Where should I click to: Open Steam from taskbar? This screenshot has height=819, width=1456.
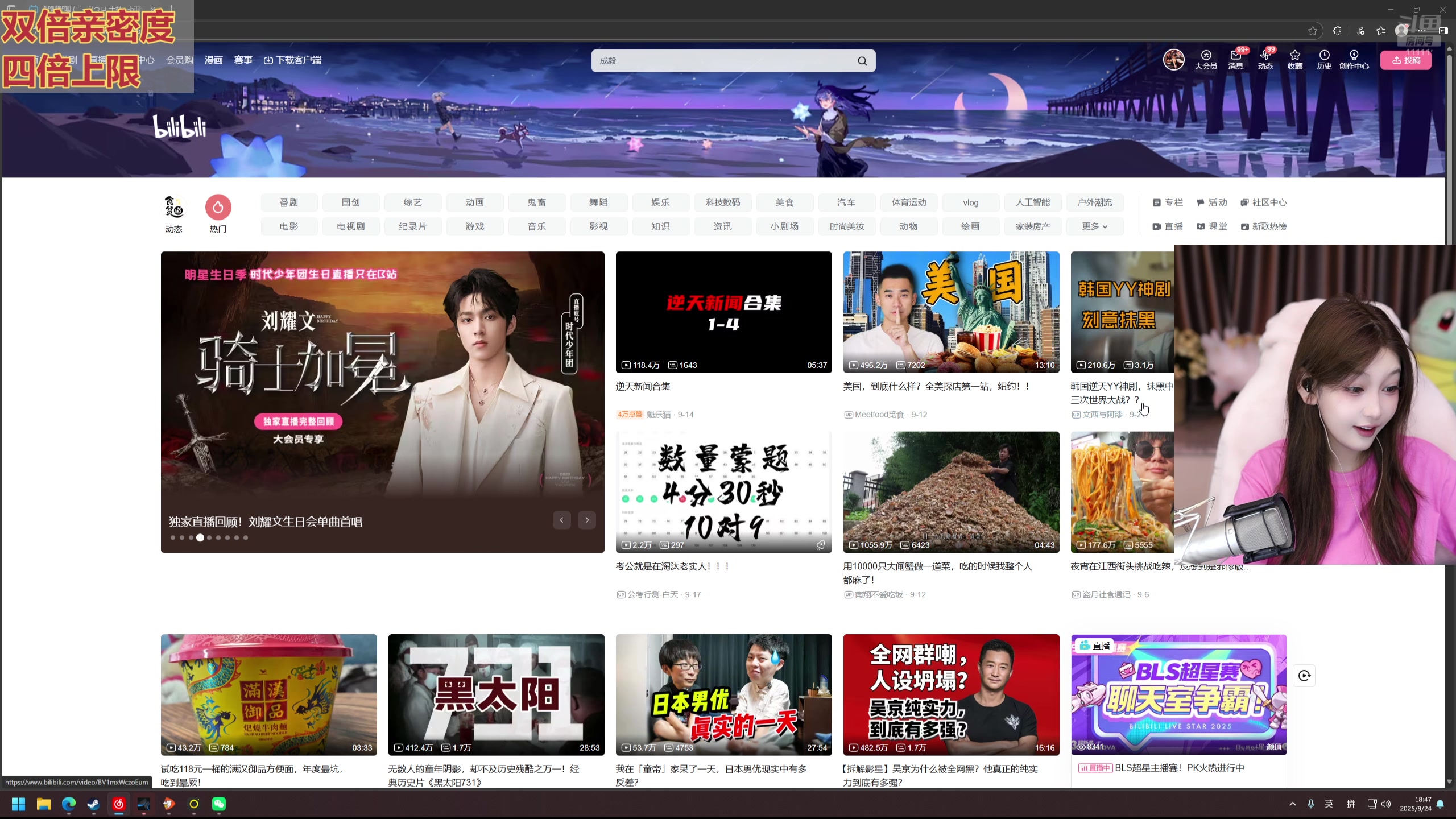point(93,804)
